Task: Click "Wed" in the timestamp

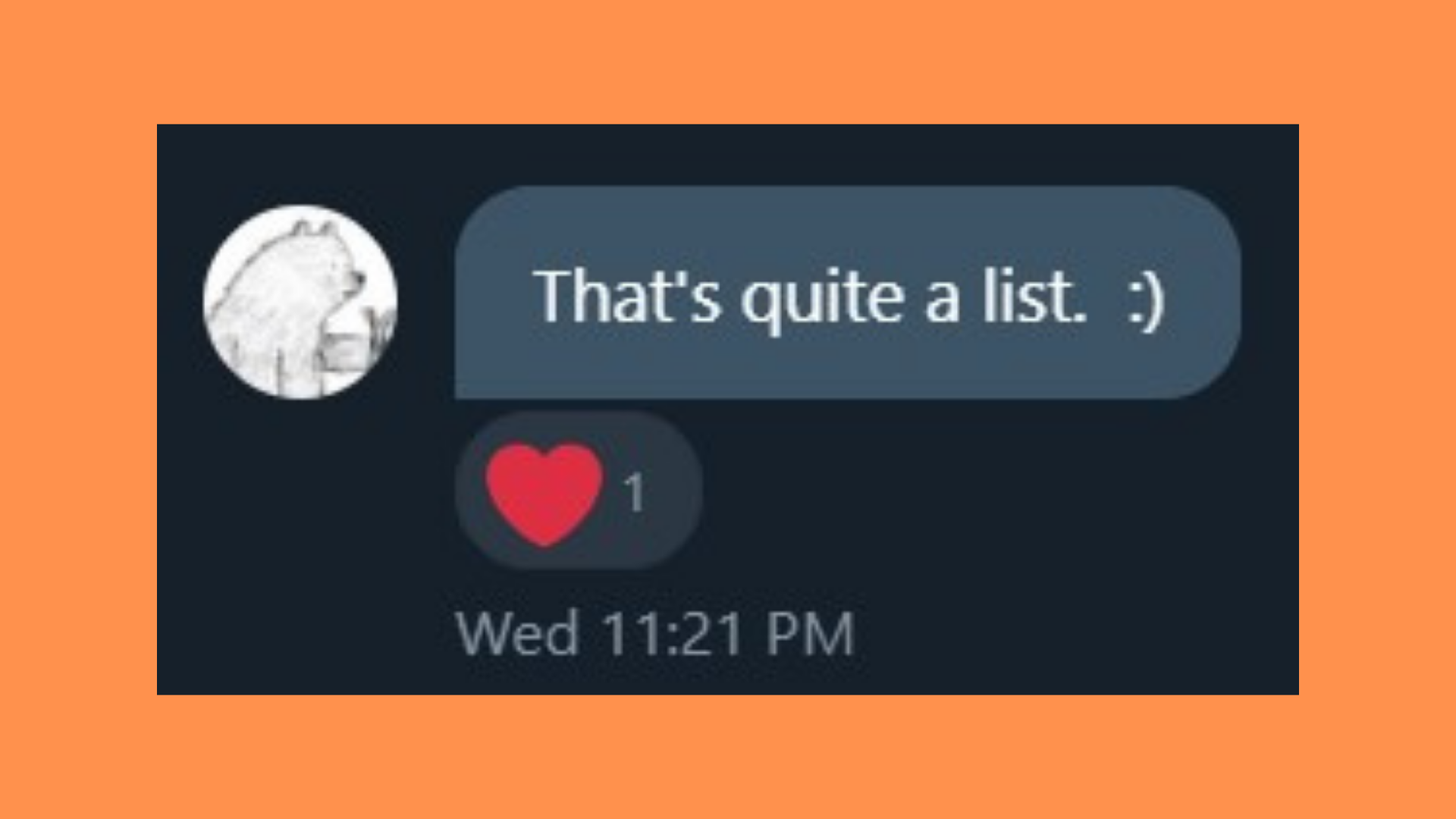Action: pyautogui.click(x=518, y=634)
